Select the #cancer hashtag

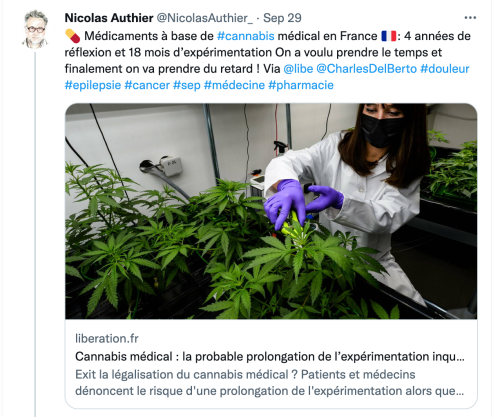tap(147, 85)
